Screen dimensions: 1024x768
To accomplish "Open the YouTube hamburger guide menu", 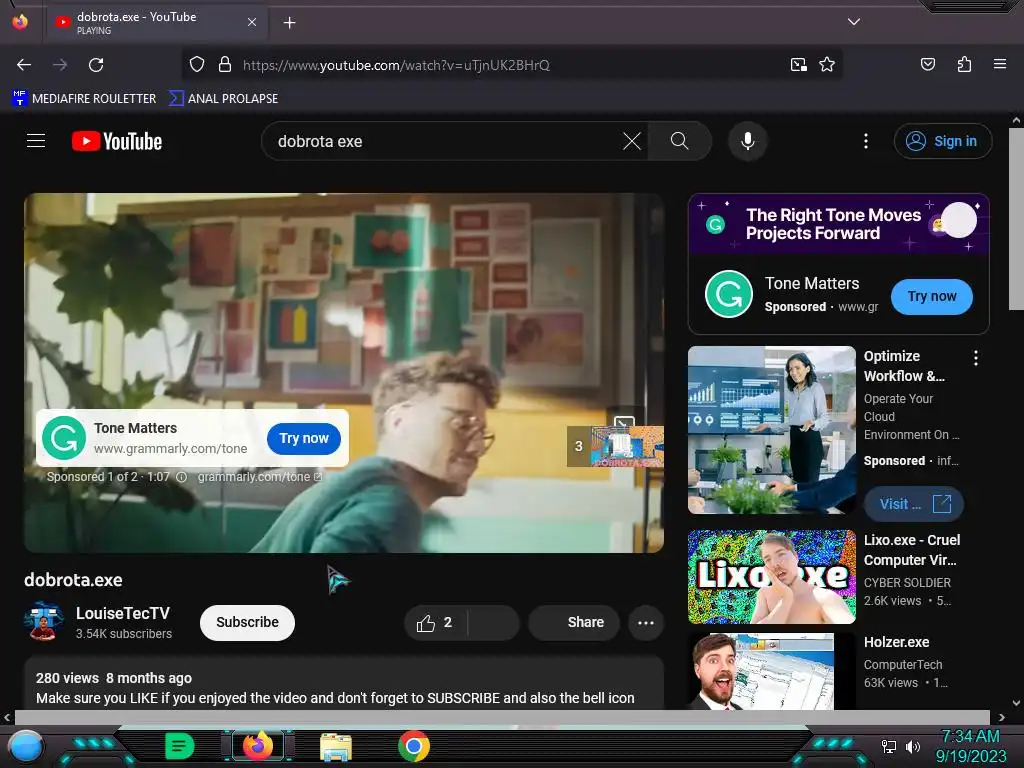I will [x=36, y=141].
